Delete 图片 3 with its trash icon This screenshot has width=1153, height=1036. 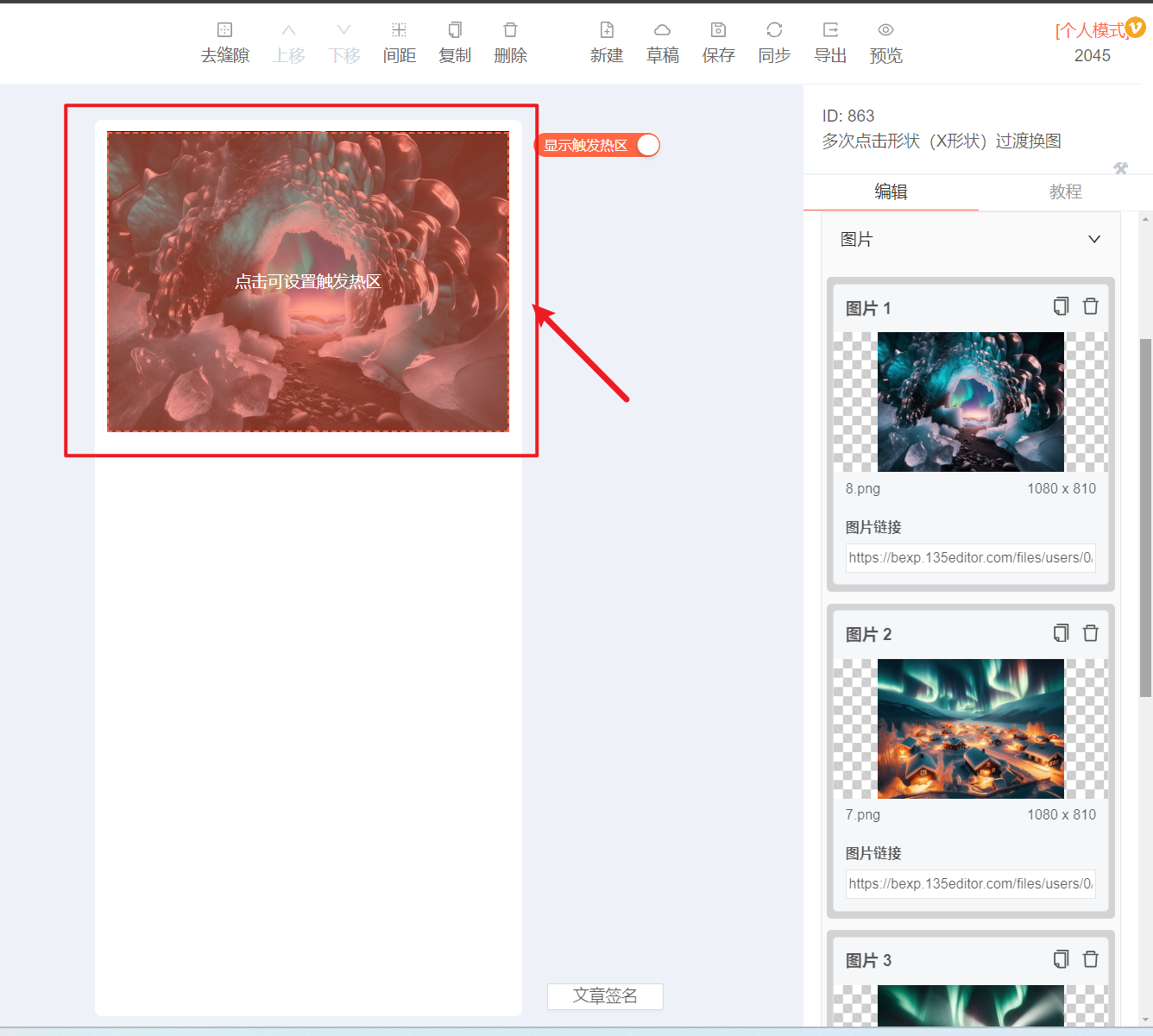[x=1091, y=959]
